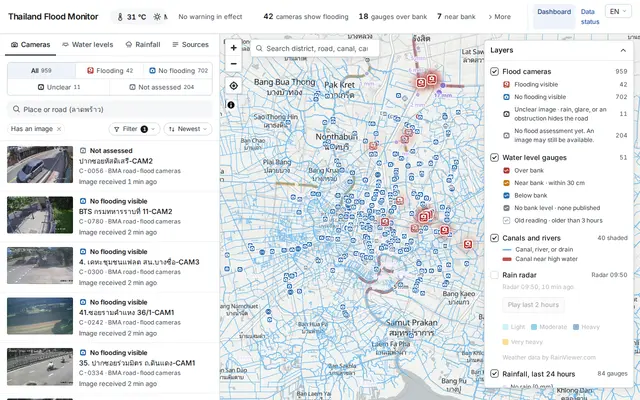Click the sun weather icon
Screen dimensions: 640x400
[x=157, y=17]
